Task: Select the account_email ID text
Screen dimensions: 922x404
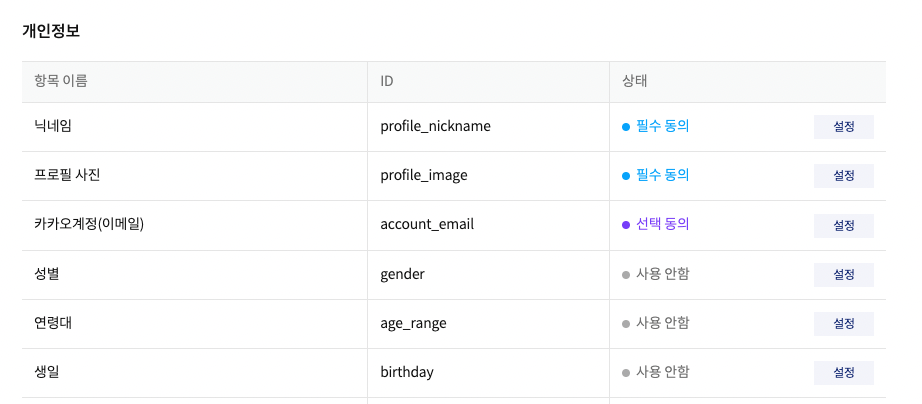Action: [x=427, y=225]
